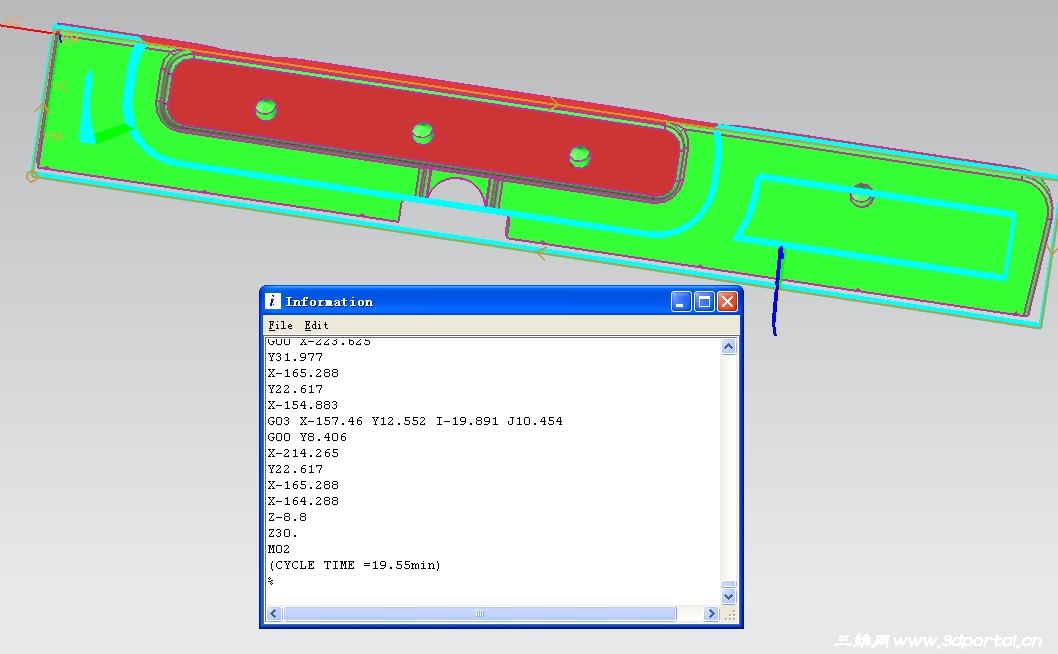Image resolution: width=1058 pixels, height=654 pixels.
Task: Click the CYCLE TIME =19.55min line
Action: coord(354,566)
